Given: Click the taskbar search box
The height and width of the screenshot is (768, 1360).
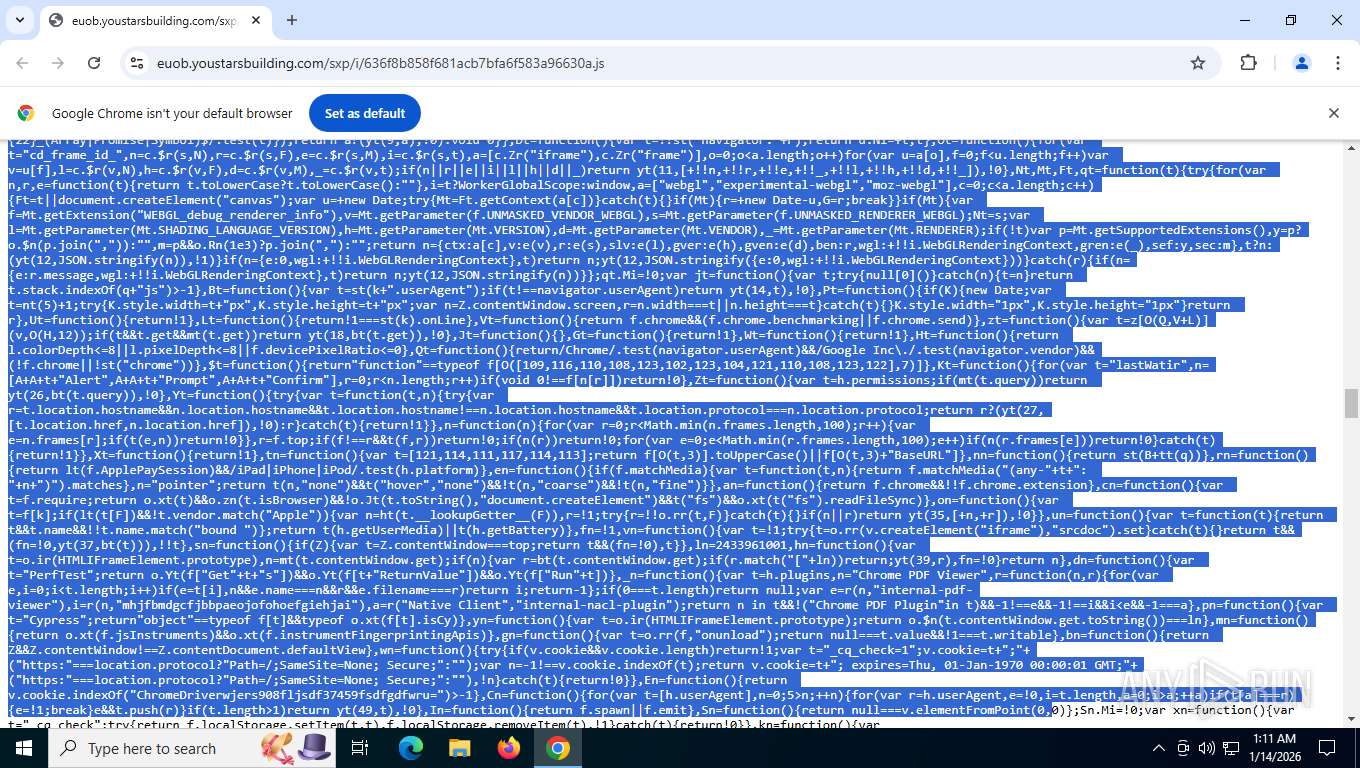Looking at the screenshot, I should [190, 748].
